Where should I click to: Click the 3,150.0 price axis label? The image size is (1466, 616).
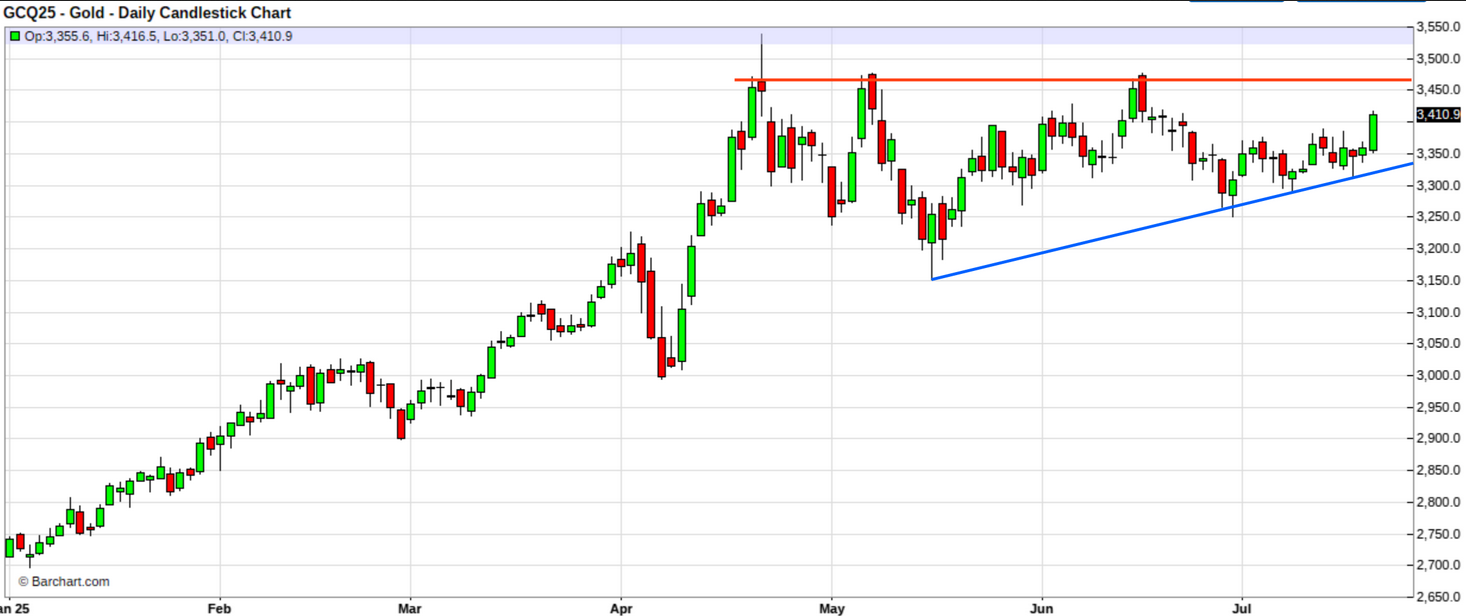point(1440,281)
